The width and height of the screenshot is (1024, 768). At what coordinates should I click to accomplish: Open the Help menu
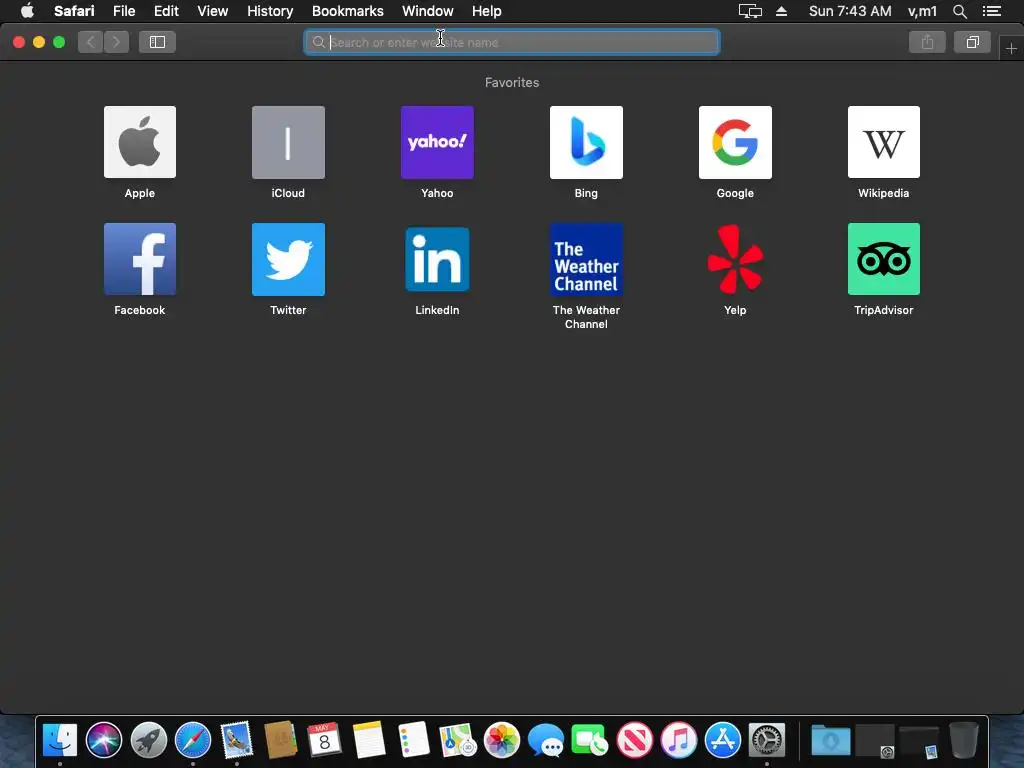[x=487, y=11]
